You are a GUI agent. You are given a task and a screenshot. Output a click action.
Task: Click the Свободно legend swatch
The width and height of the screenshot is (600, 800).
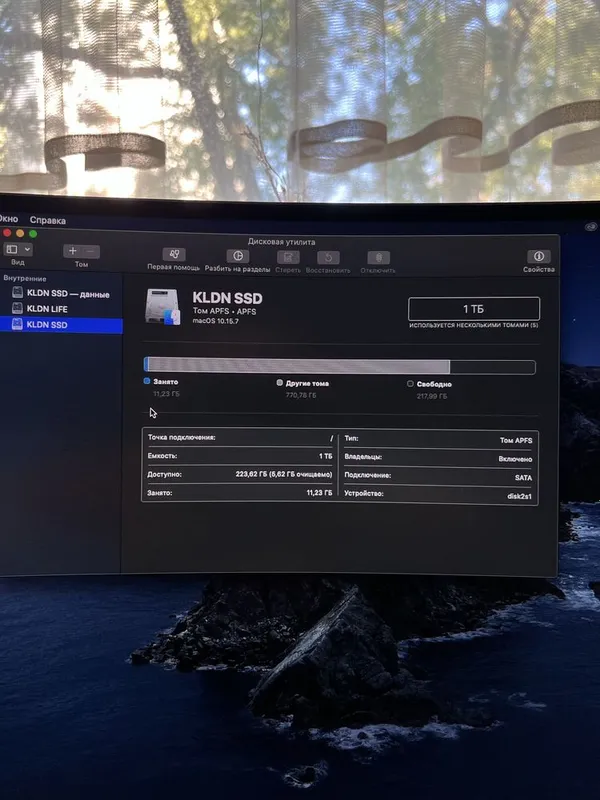coord(410,384)
